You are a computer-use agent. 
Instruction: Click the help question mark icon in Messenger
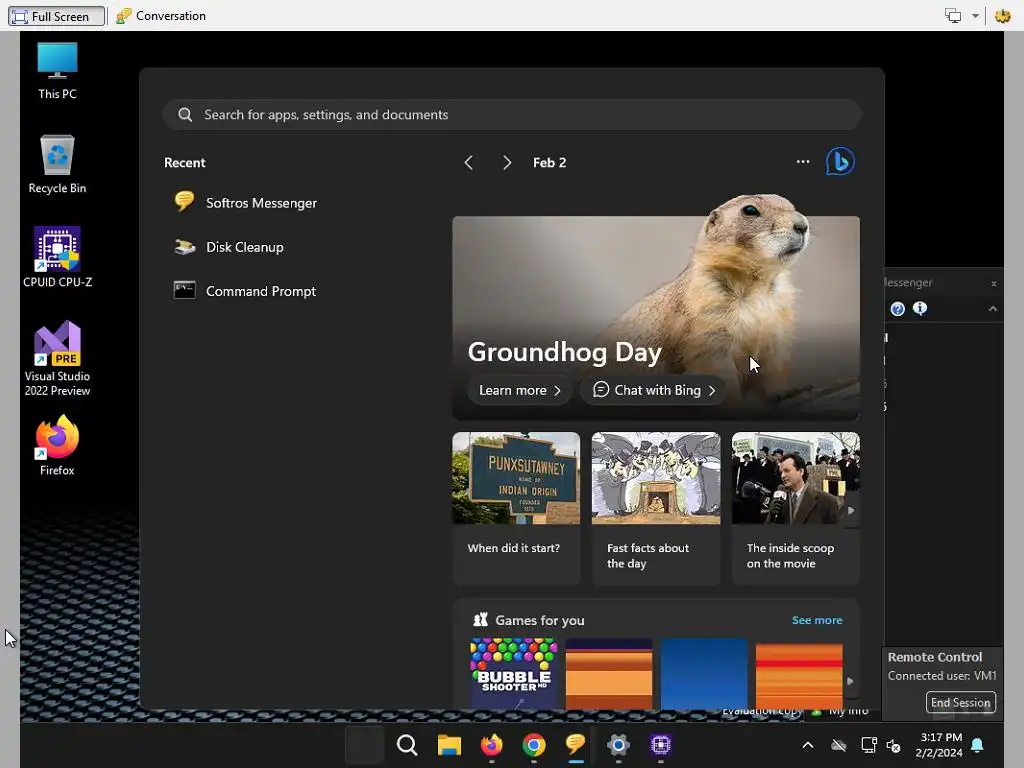pyautogui.click(x=898, y=309)
